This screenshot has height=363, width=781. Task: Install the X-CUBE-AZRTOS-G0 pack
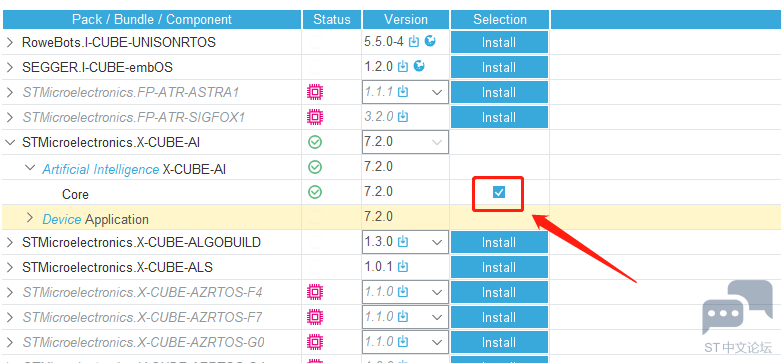point(499,343)
